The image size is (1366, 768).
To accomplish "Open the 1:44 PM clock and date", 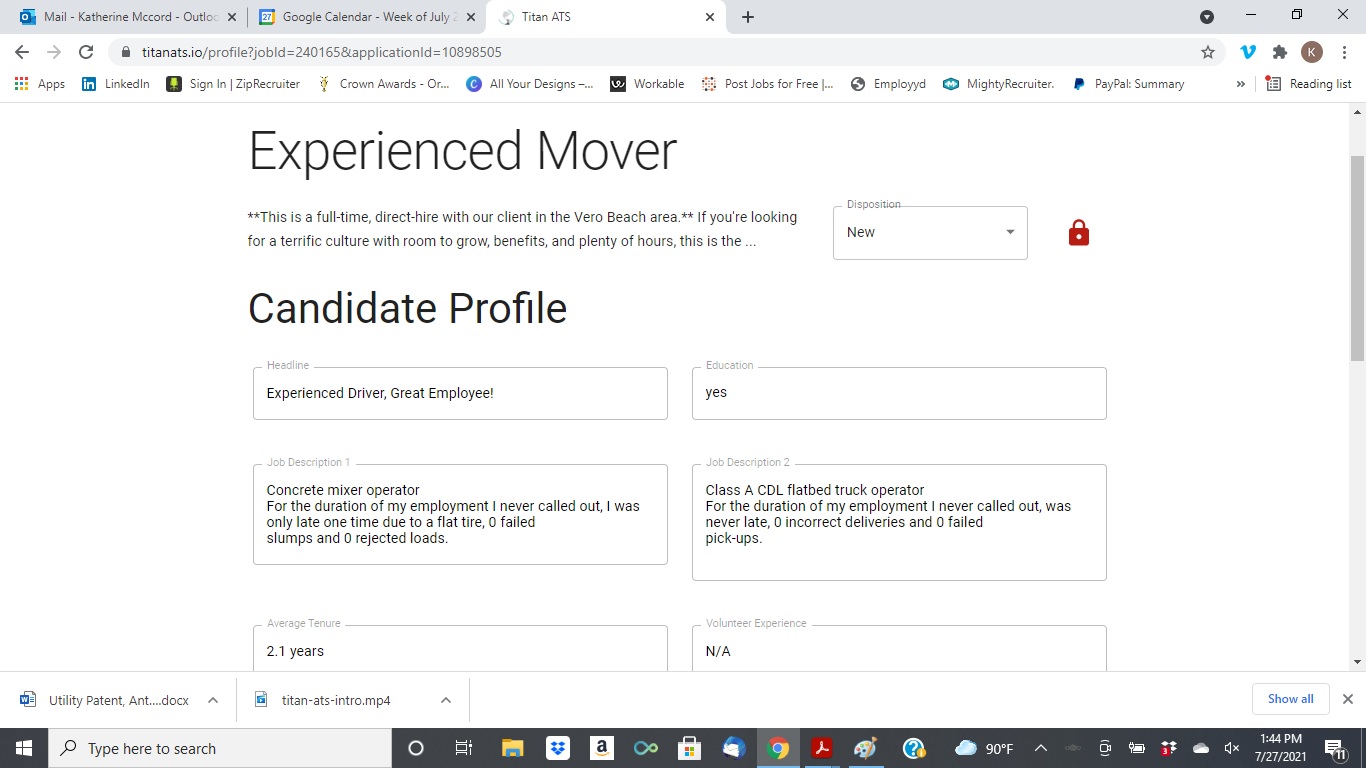I will [x=1281, y=748].
